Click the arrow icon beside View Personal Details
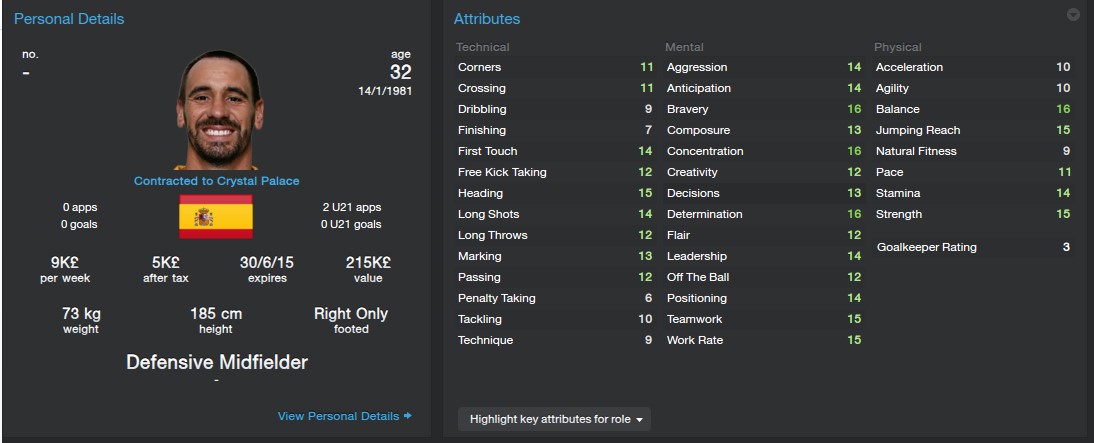 [x=407, y=416]
